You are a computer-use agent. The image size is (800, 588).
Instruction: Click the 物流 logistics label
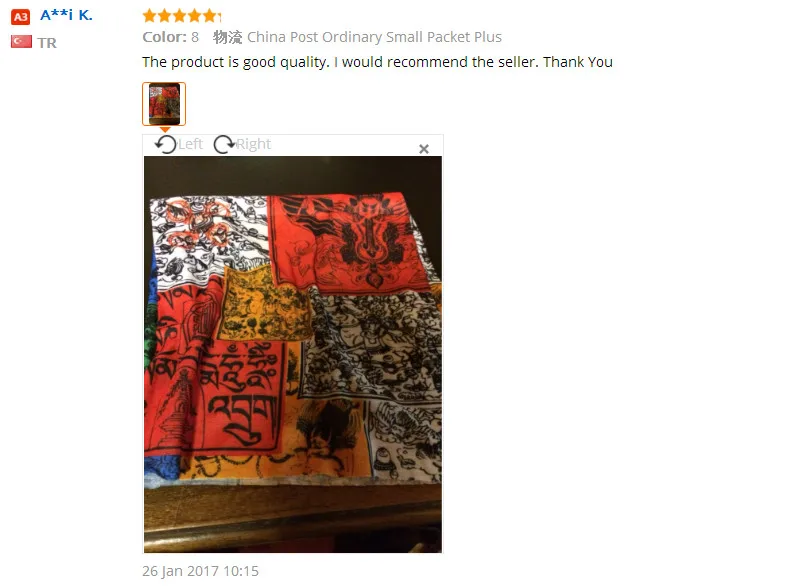[228, 37]
